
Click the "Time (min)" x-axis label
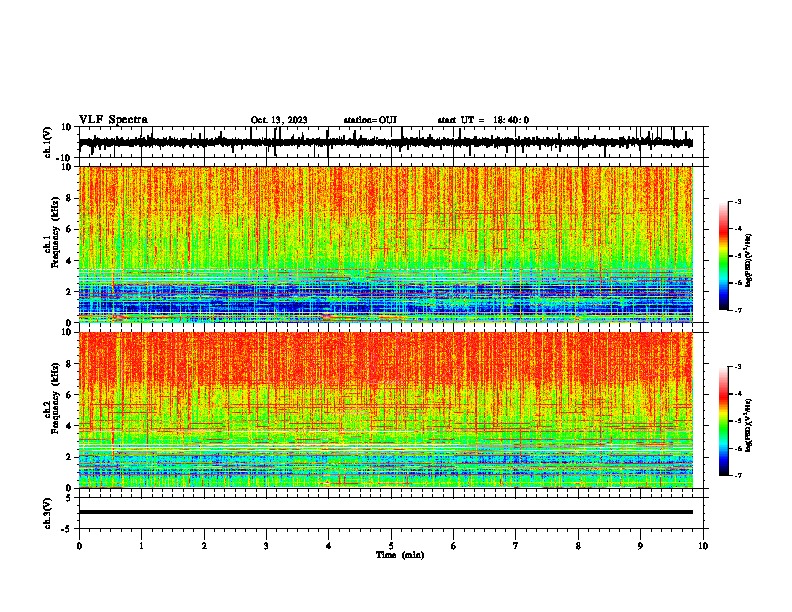pos(400,555)
